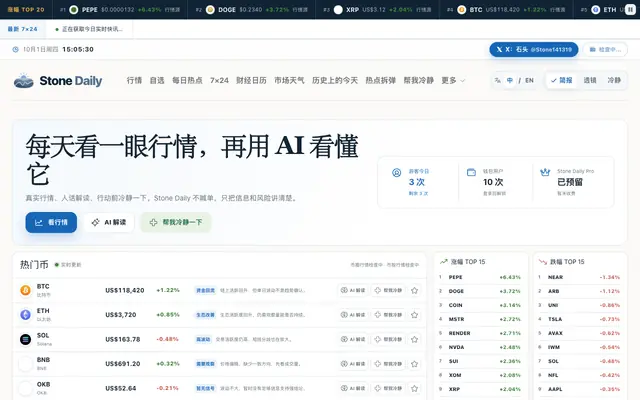Click the wallet icon in stats card
Screen dimensions: 640x400
pos(471,172)
